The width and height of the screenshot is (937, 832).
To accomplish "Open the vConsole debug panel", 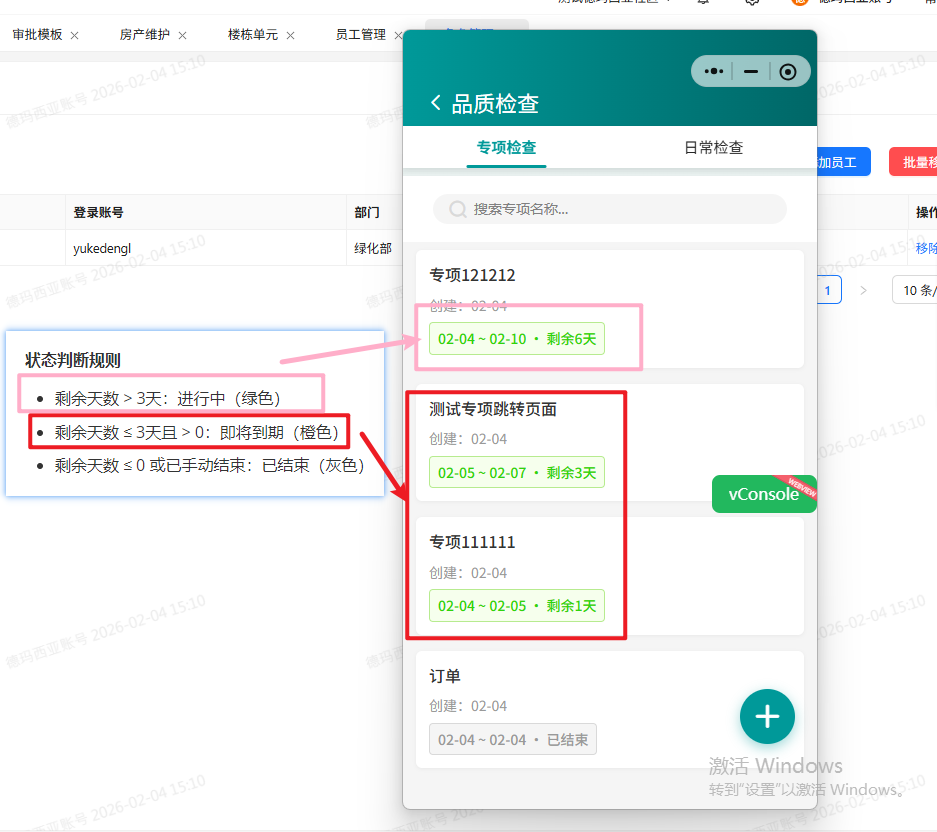I will (x=764, y=494).
